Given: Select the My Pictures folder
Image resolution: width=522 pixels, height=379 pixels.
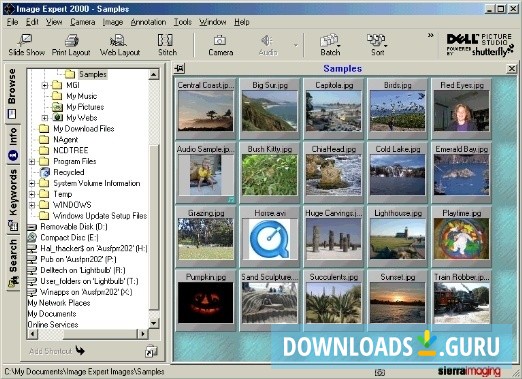Looking at the screenshot, I should (x=85, y=107).
